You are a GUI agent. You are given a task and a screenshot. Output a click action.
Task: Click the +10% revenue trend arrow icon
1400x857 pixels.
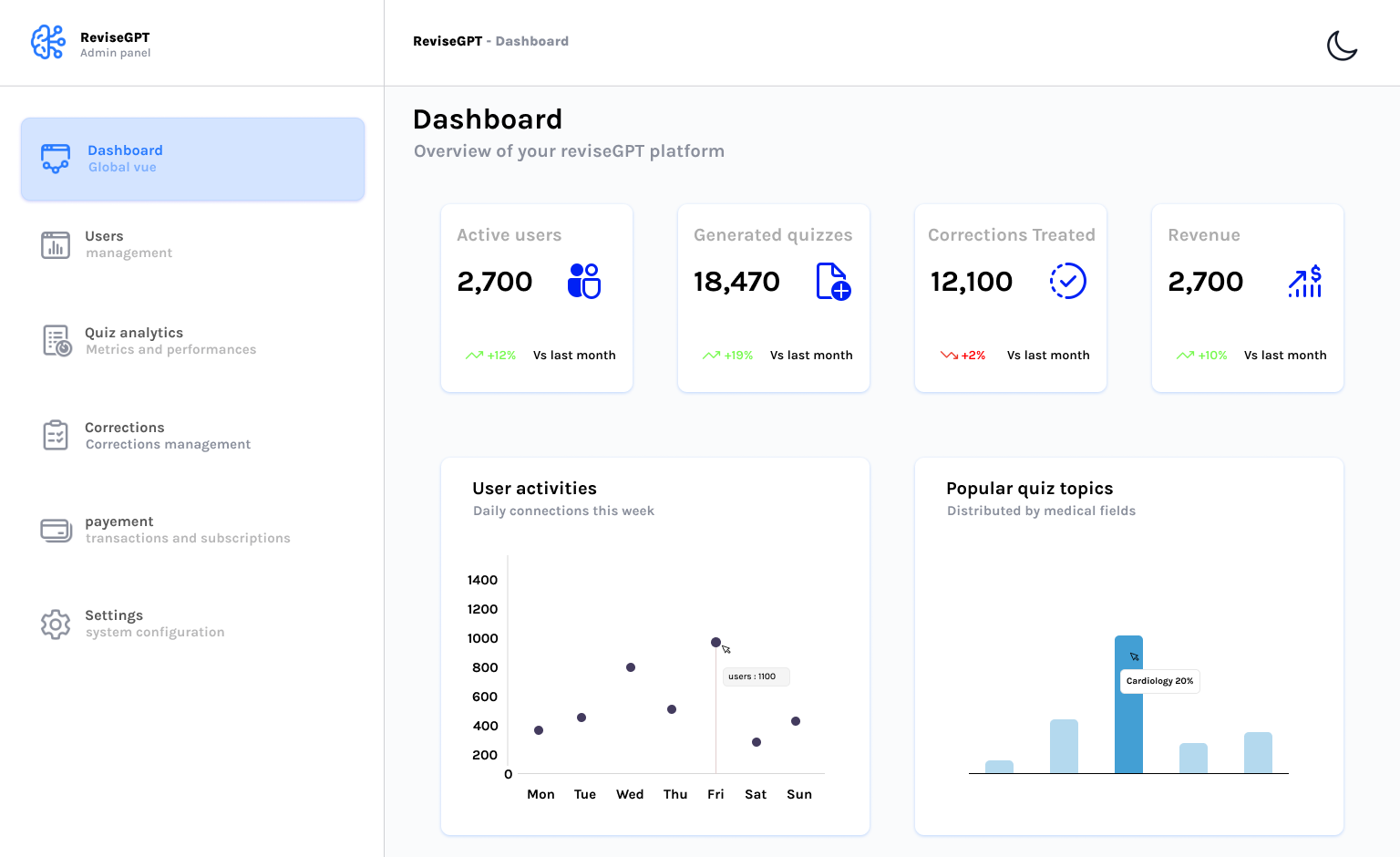coord(1185,356)
